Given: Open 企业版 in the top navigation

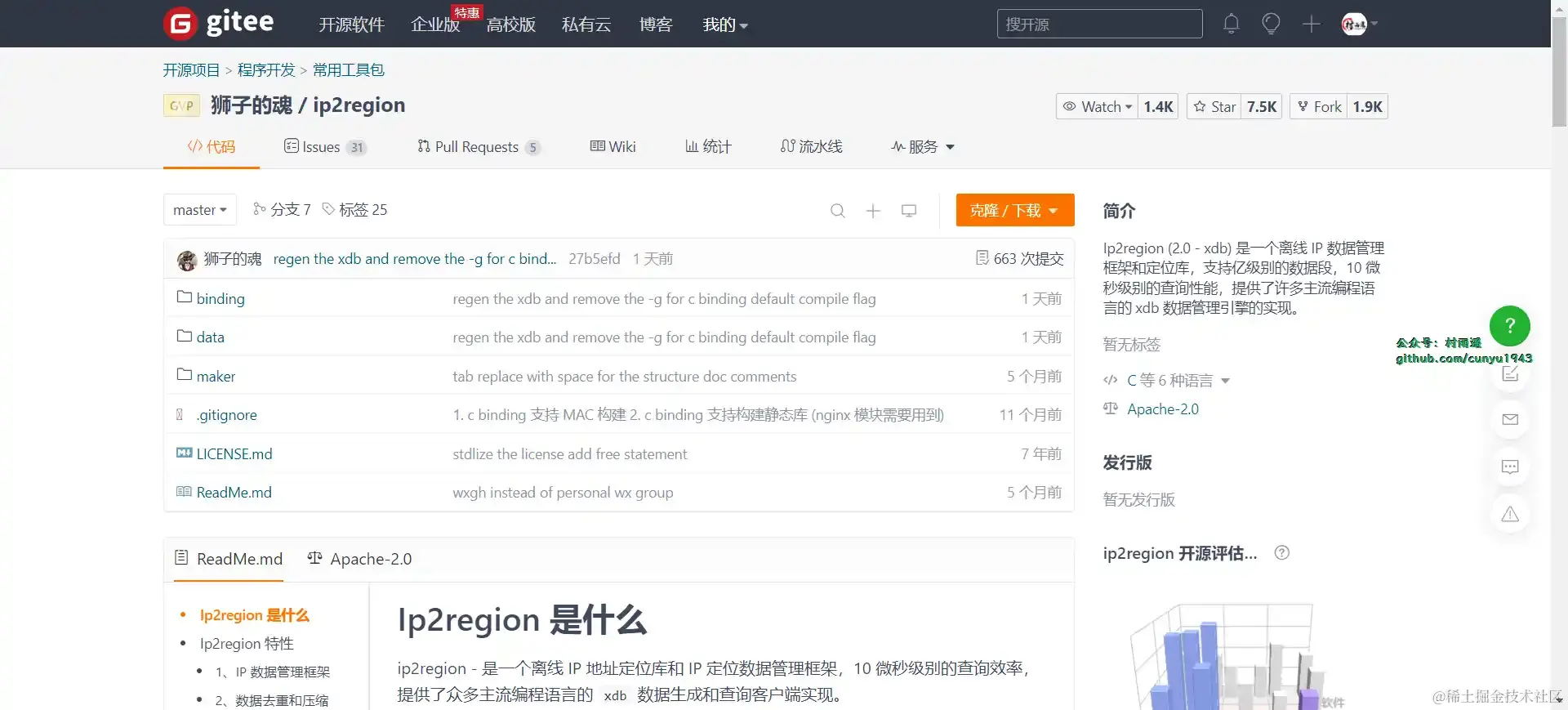Looking at the screenshot, I should pos(435,25).
